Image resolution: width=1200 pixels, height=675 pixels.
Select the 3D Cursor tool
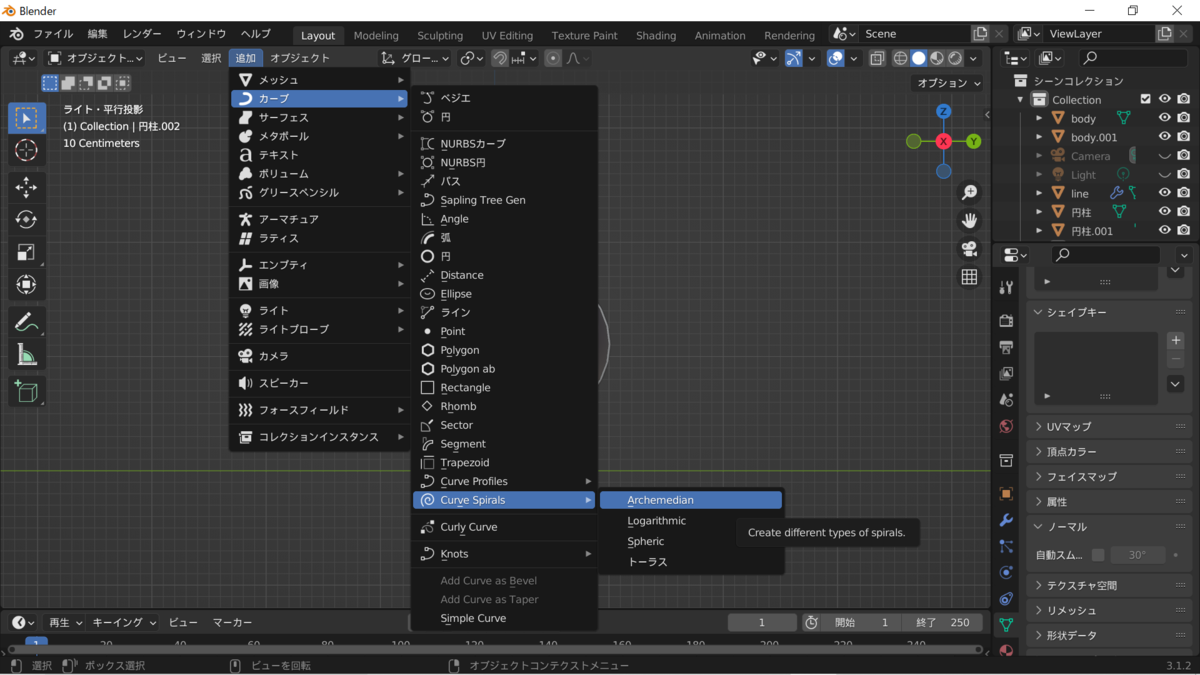(27, 151)
